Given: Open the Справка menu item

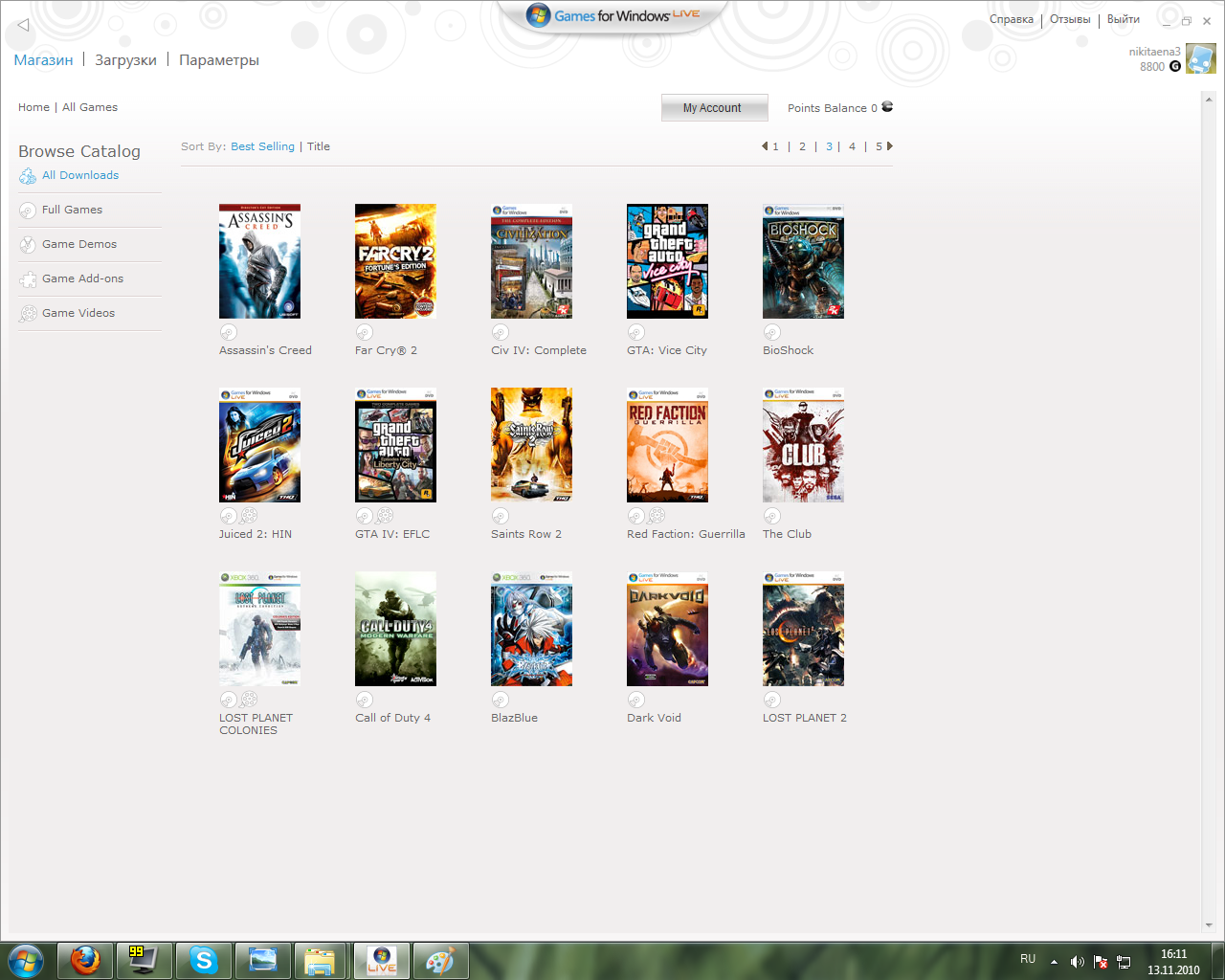Looking at the screenshot, I should [1012, 19].
